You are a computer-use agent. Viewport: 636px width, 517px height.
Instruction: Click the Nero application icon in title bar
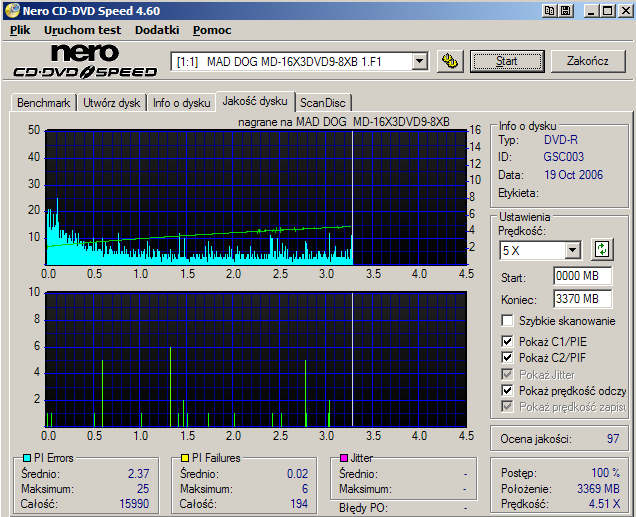click(12, 11)
